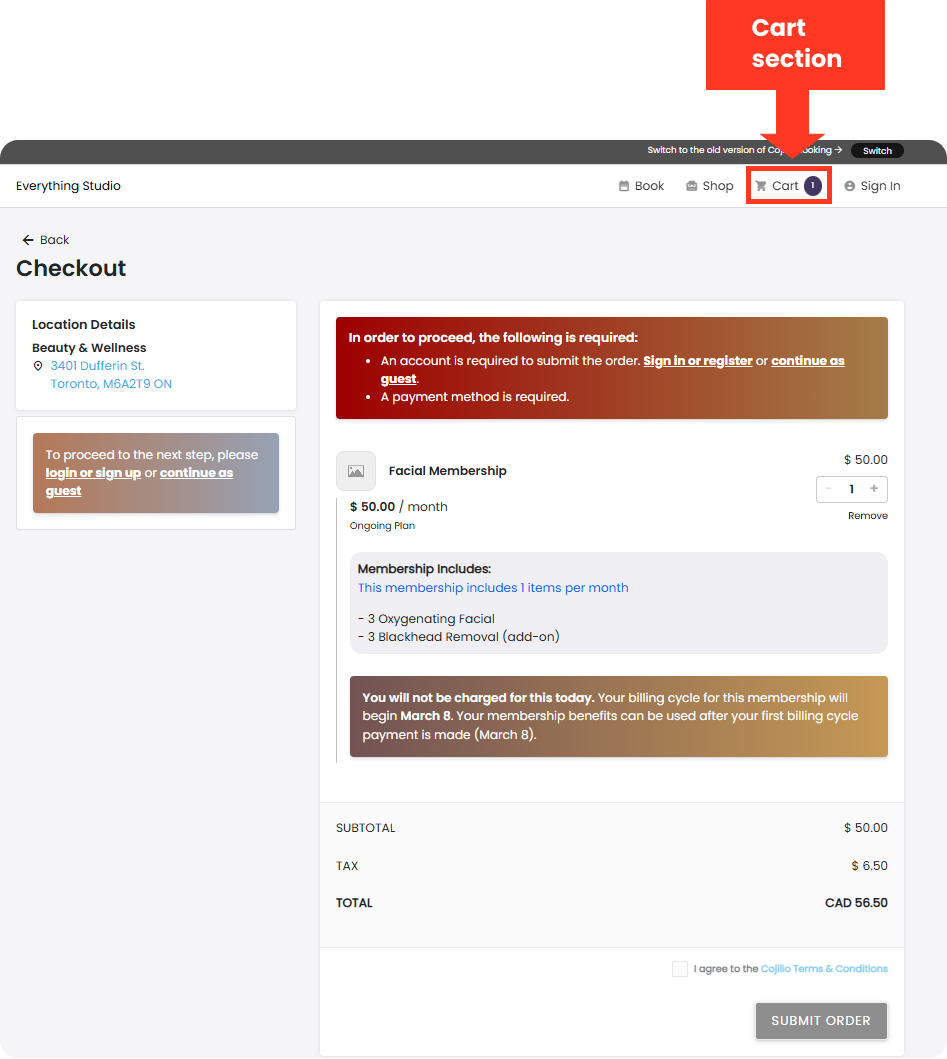Click the map pin icon beside address
This screenshot has width=947, height=1059.
(x=38, y=367)
